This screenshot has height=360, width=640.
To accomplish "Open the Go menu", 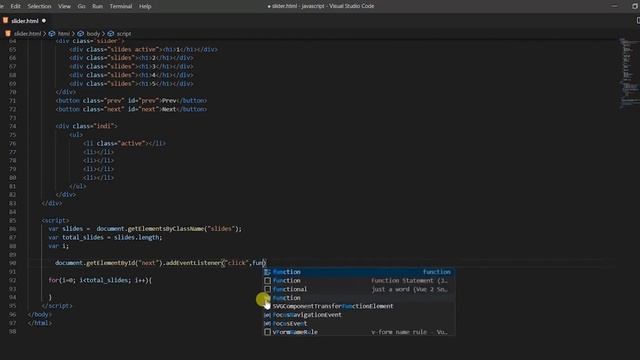I will [81, 6].
